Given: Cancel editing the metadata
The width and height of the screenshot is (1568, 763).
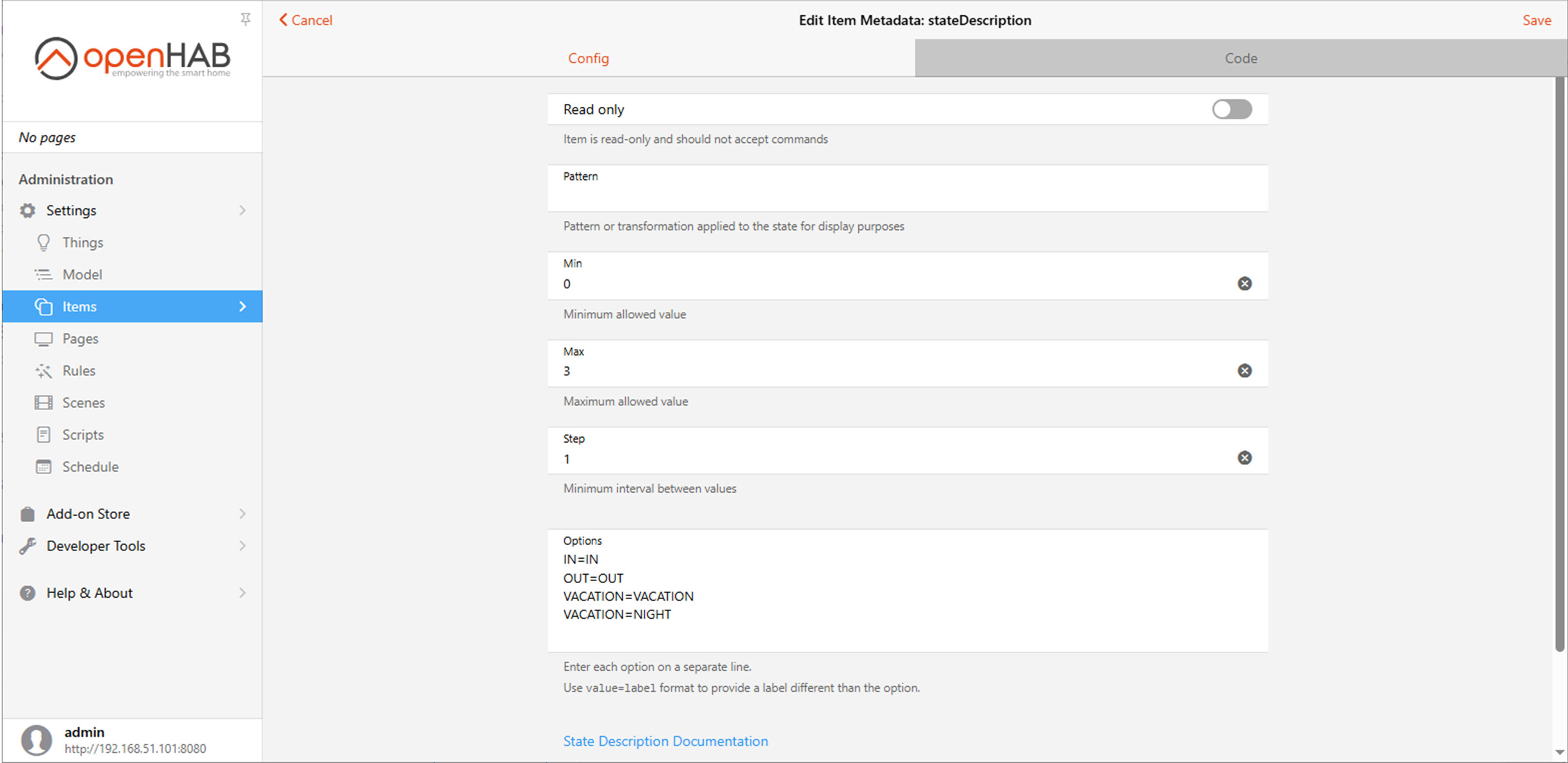Looking at the screenshot, I should (306, 21).
